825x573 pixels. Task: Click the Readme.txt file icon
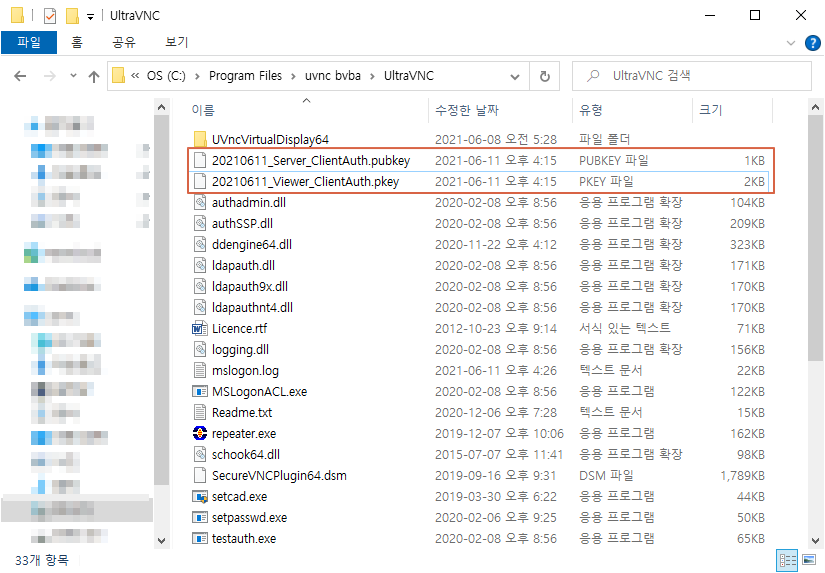coord(200,413)
